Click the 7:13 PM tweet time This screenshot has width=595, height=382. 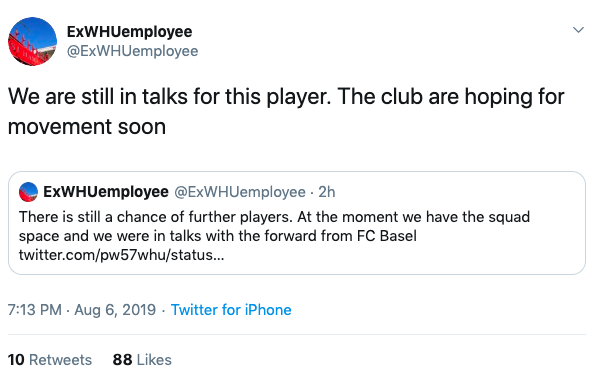[35, 310]
